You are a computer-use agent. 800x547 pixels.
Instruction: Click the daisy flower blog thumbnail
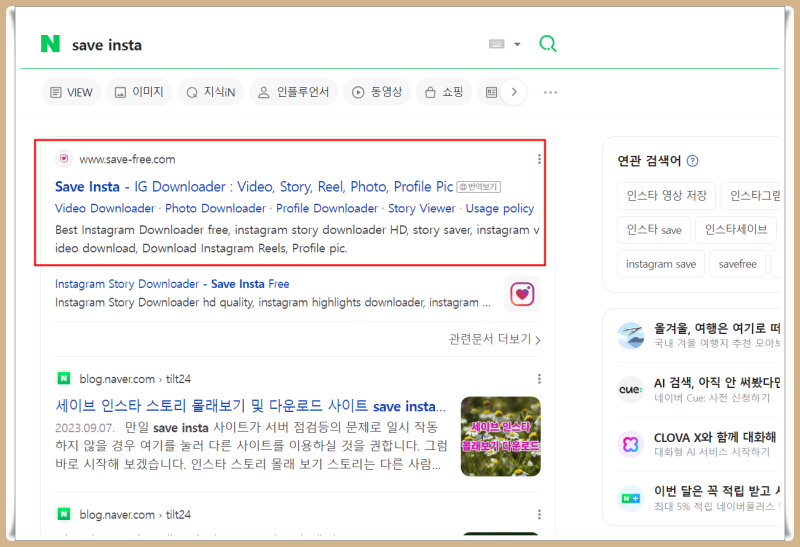(501, 436)
